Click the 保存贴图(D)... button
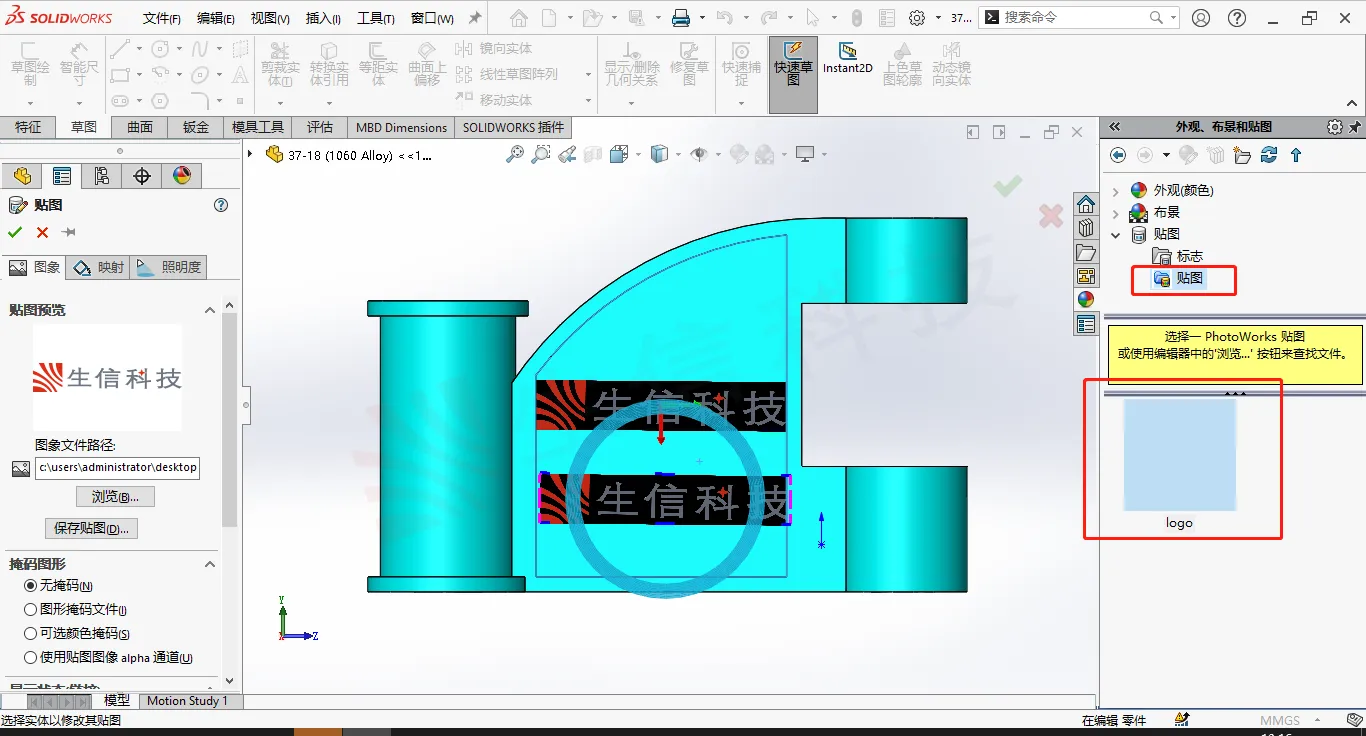The width and height of the screenshot is (1366, 736). 91,528
